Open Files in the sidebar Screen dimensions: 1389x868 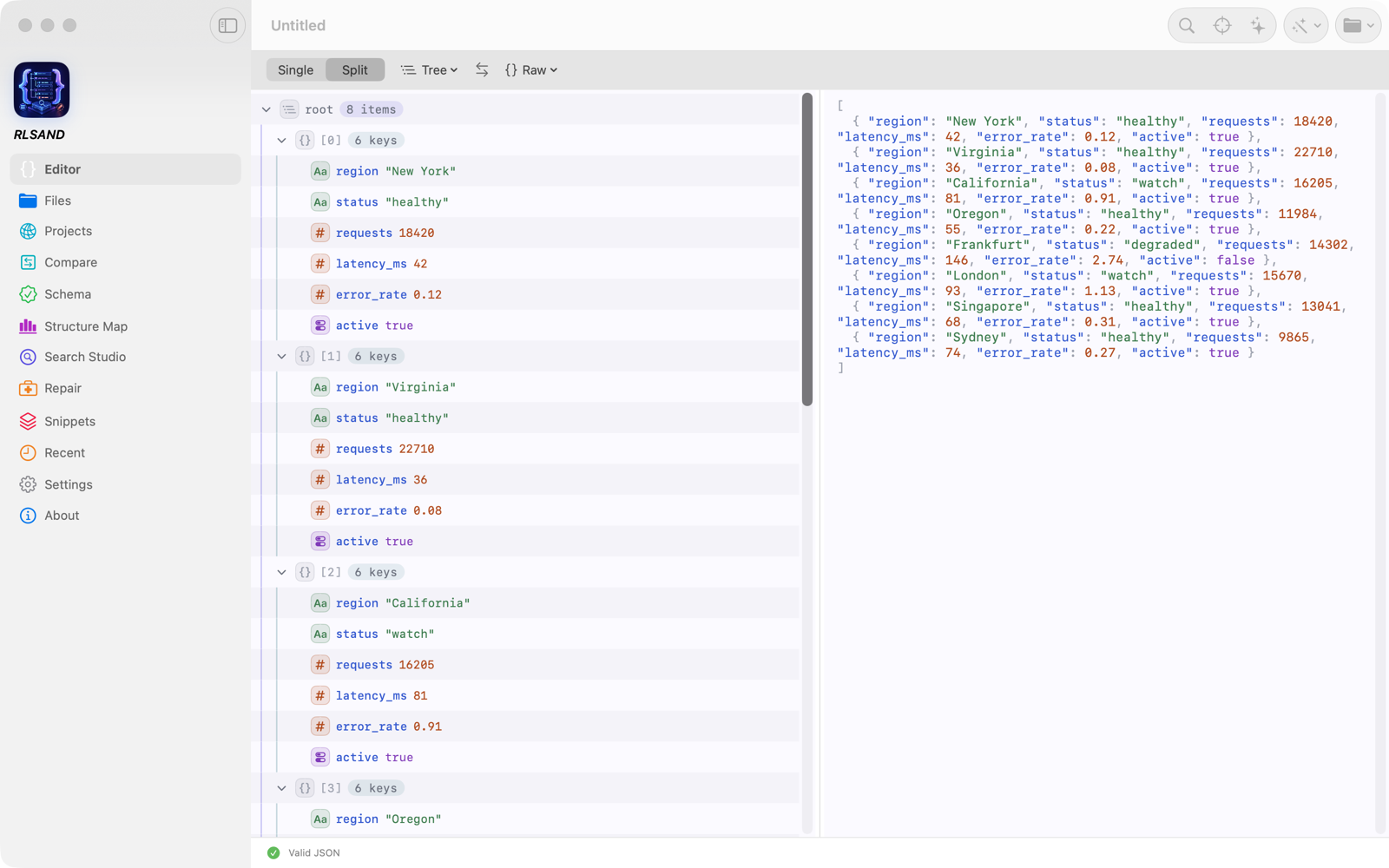pyautogui.click(x=126, y=201)
